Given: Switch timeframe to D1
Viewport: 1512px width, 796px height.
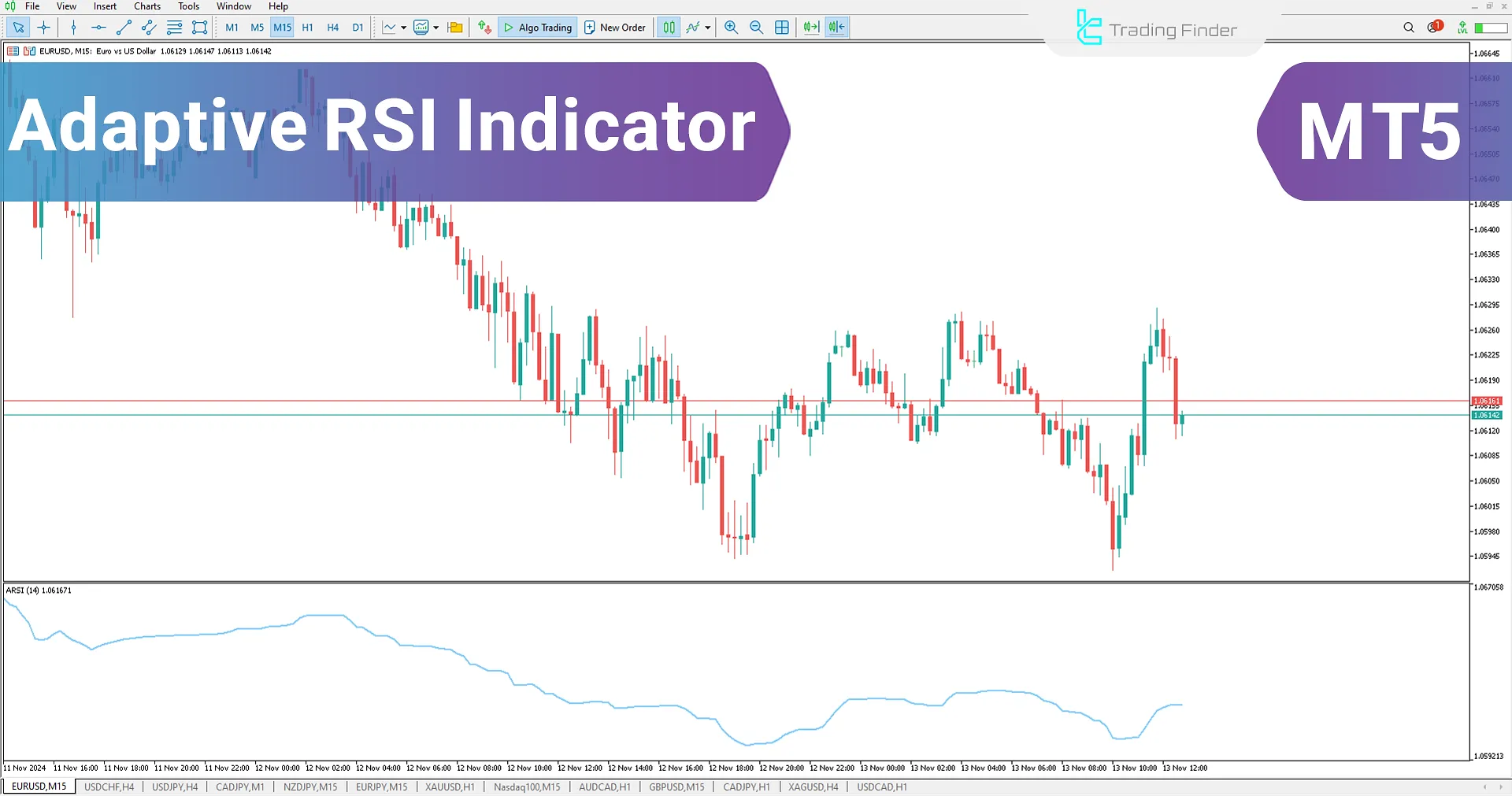Looking at the screenshot, I should tap(358, 28).
